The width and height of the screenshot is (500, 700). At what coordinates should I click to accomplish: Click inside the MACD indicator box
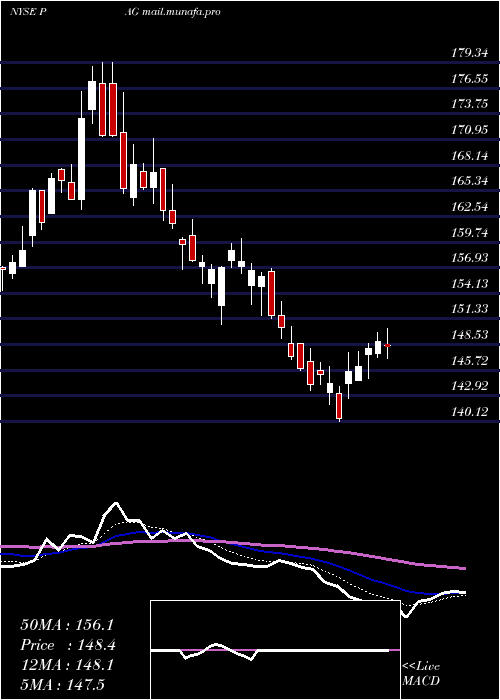tap(275, 650)
